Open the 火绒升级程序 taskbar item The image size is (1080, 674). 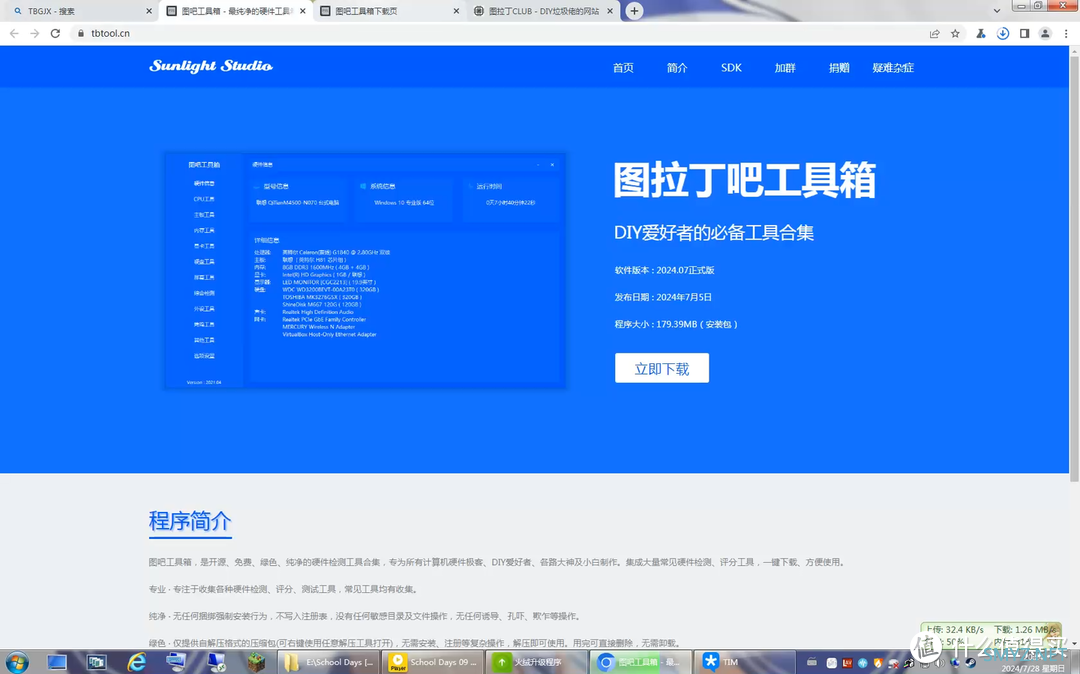pos(536,662)
